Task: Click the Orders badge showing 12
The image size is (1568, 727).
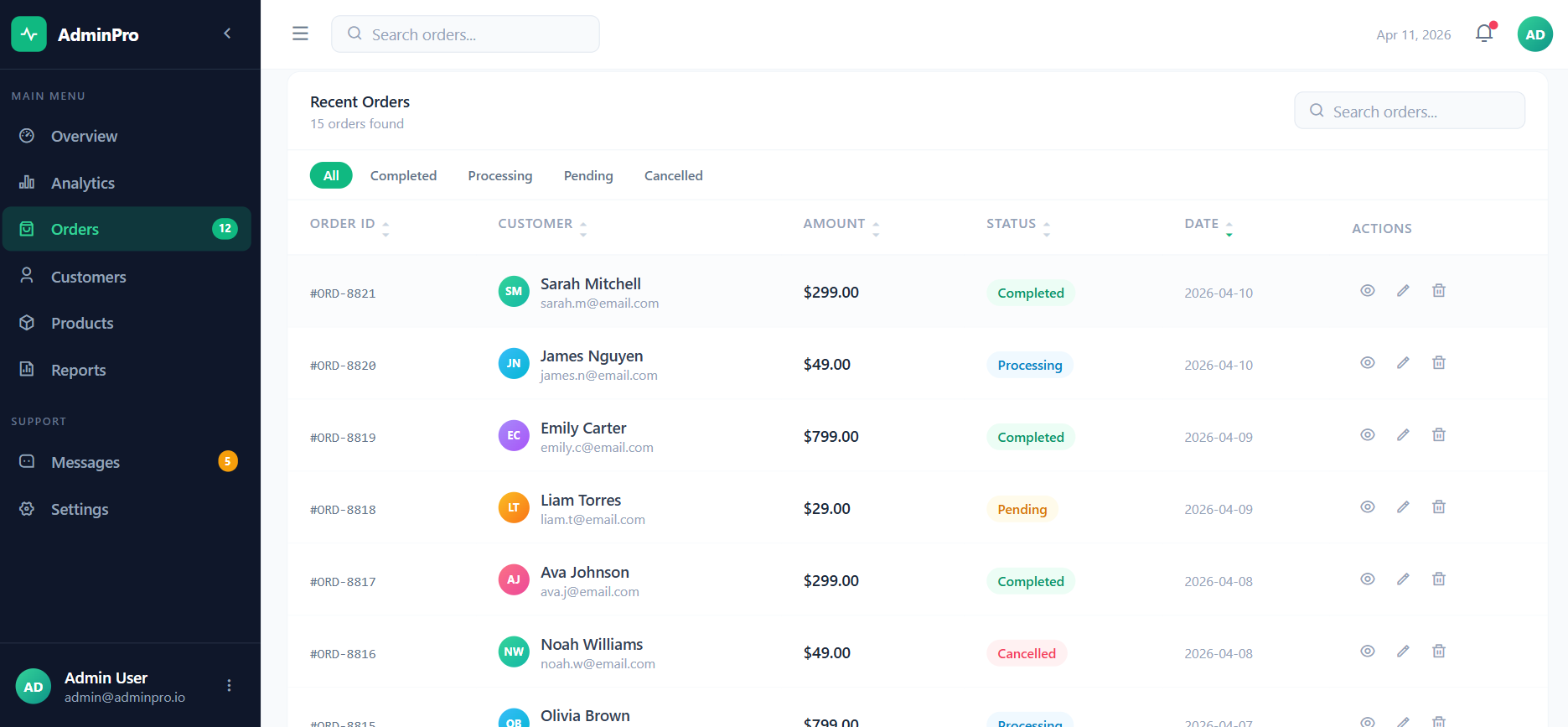Action: coord(225,229)
